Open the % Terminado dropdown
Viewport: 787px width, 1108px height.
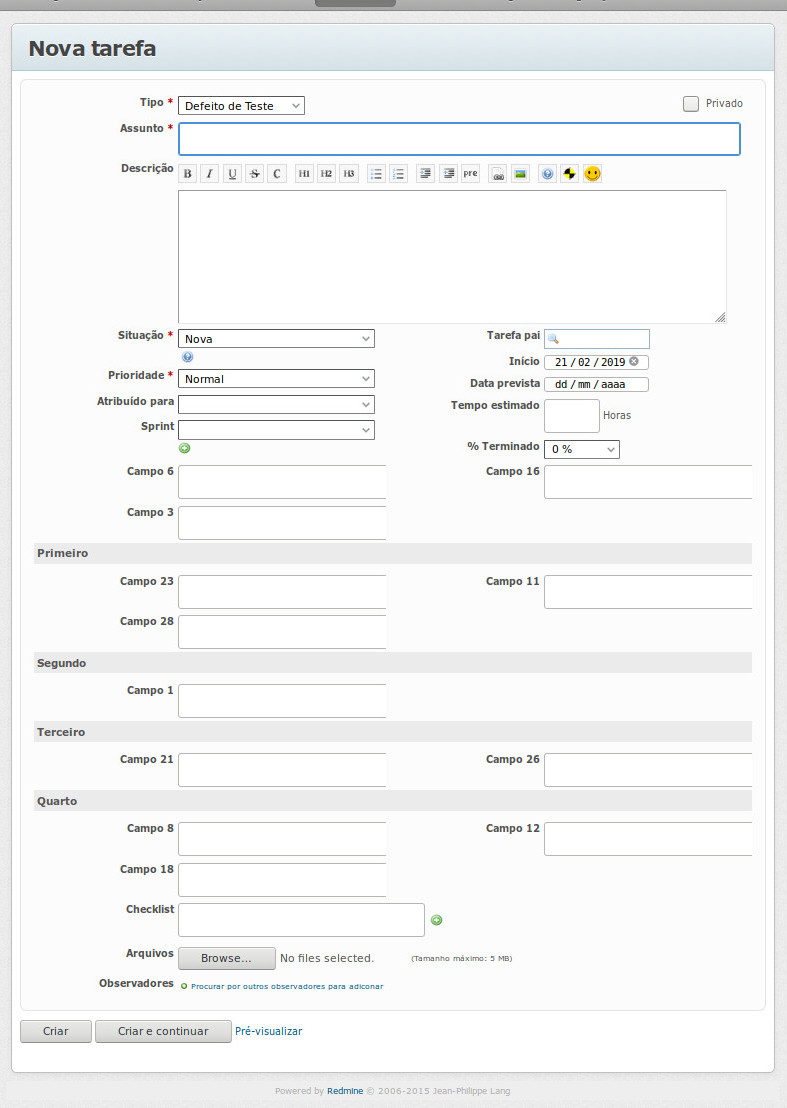(x=581, y=449)
